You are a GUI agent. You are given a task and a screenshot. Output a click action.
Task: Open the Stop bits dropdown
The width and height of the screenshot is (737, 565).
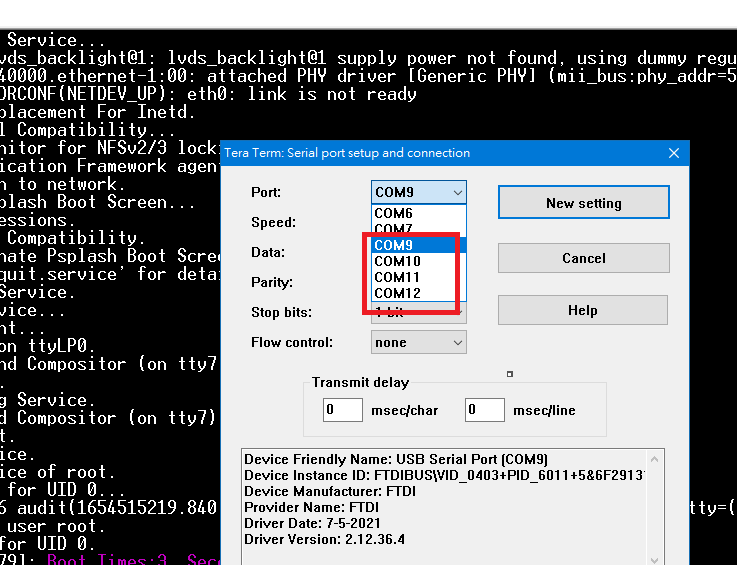(457, 313)
